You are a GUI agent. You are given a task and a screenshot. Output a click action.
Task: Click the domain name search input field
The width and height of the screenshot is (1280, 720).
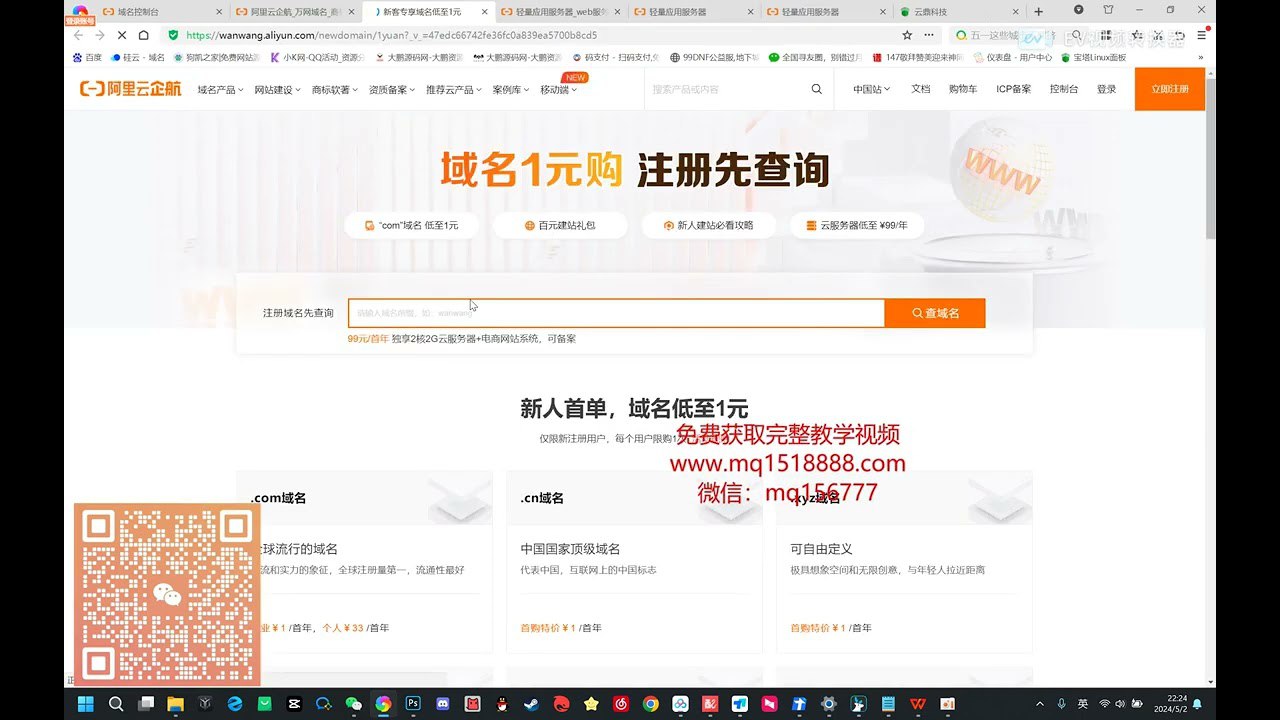pyautogui.click(x=615, y=312)
